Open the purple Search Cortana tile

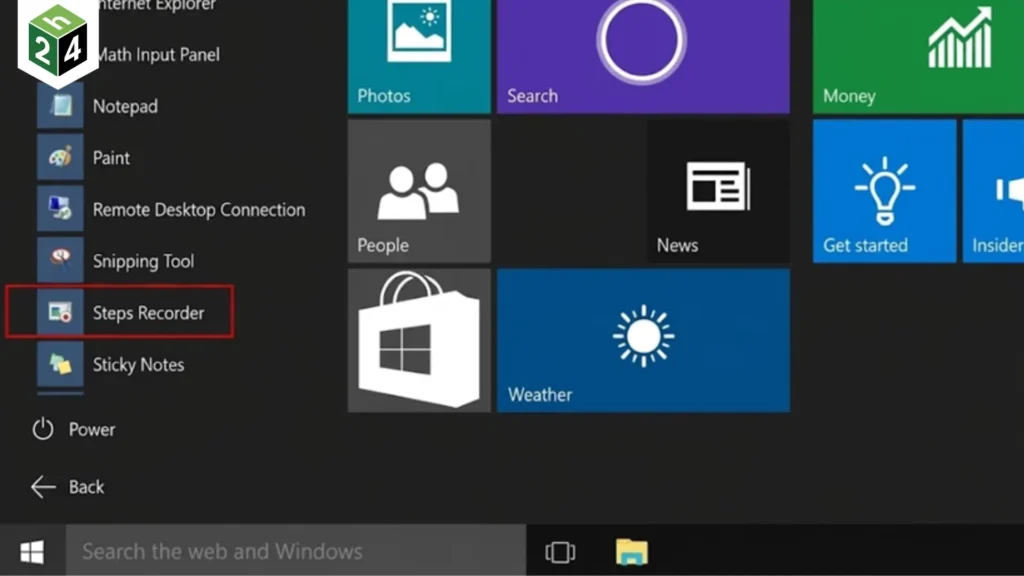click(642, 55)
